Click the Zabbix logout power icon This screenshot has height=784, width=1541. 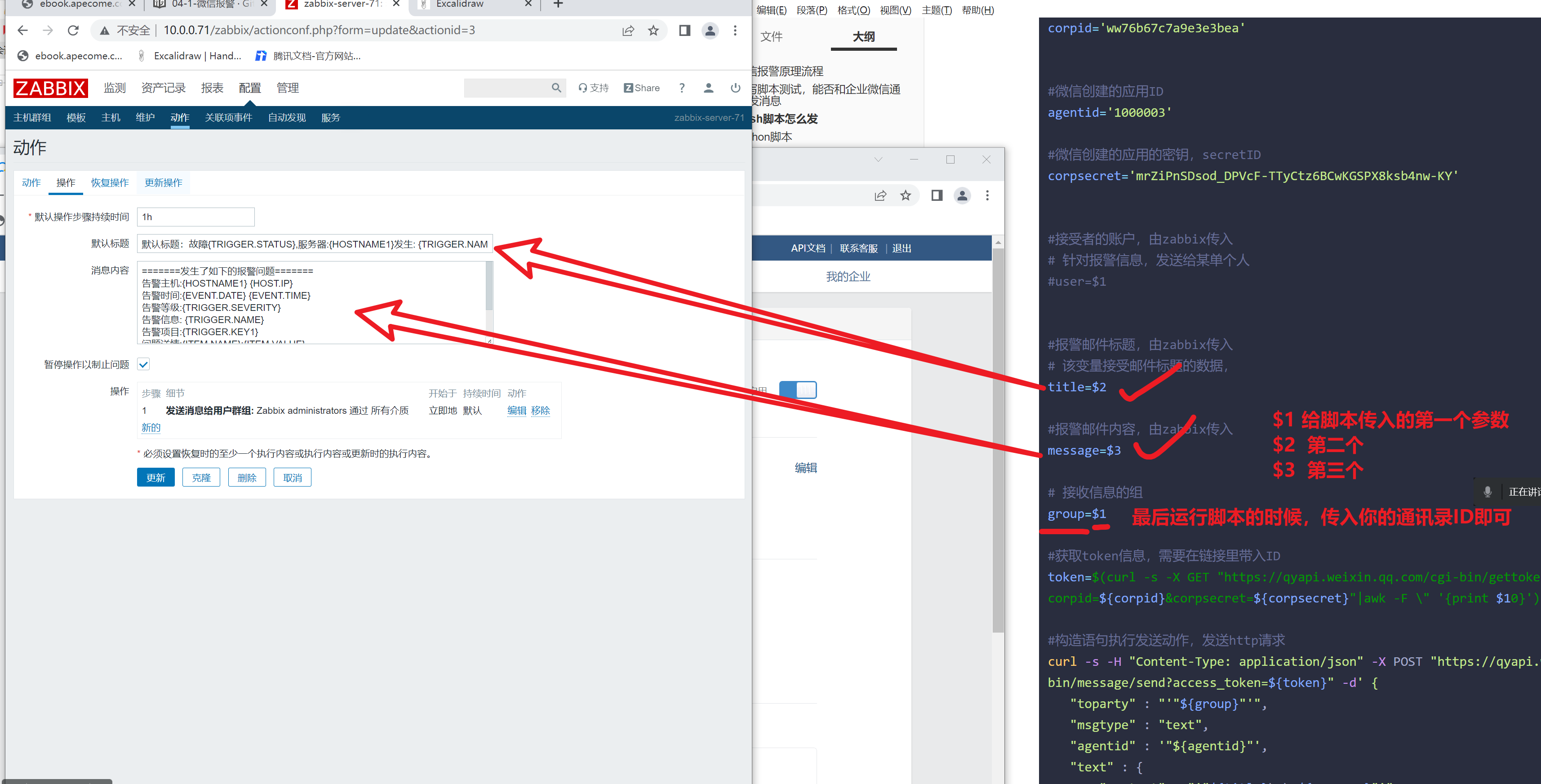tap(736, 88)
